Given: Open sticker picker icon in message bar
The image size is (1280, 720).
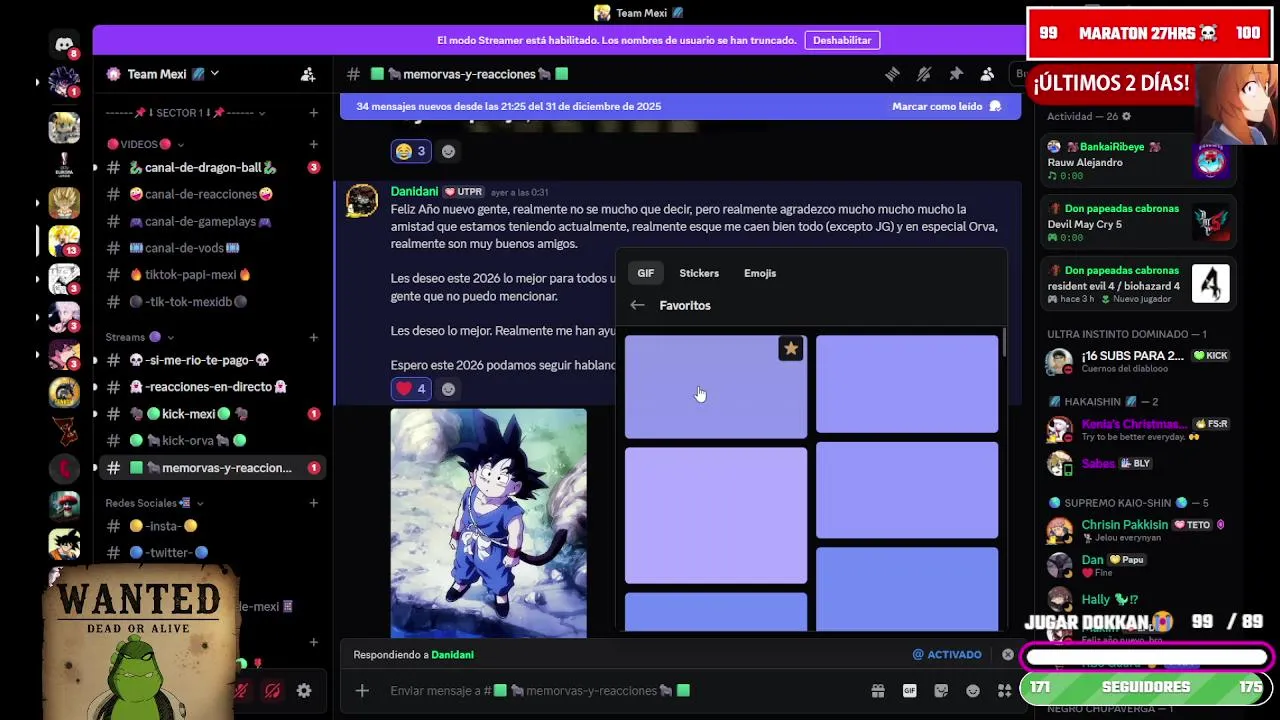Looking at the screenshot, I should tap(941, 691).
